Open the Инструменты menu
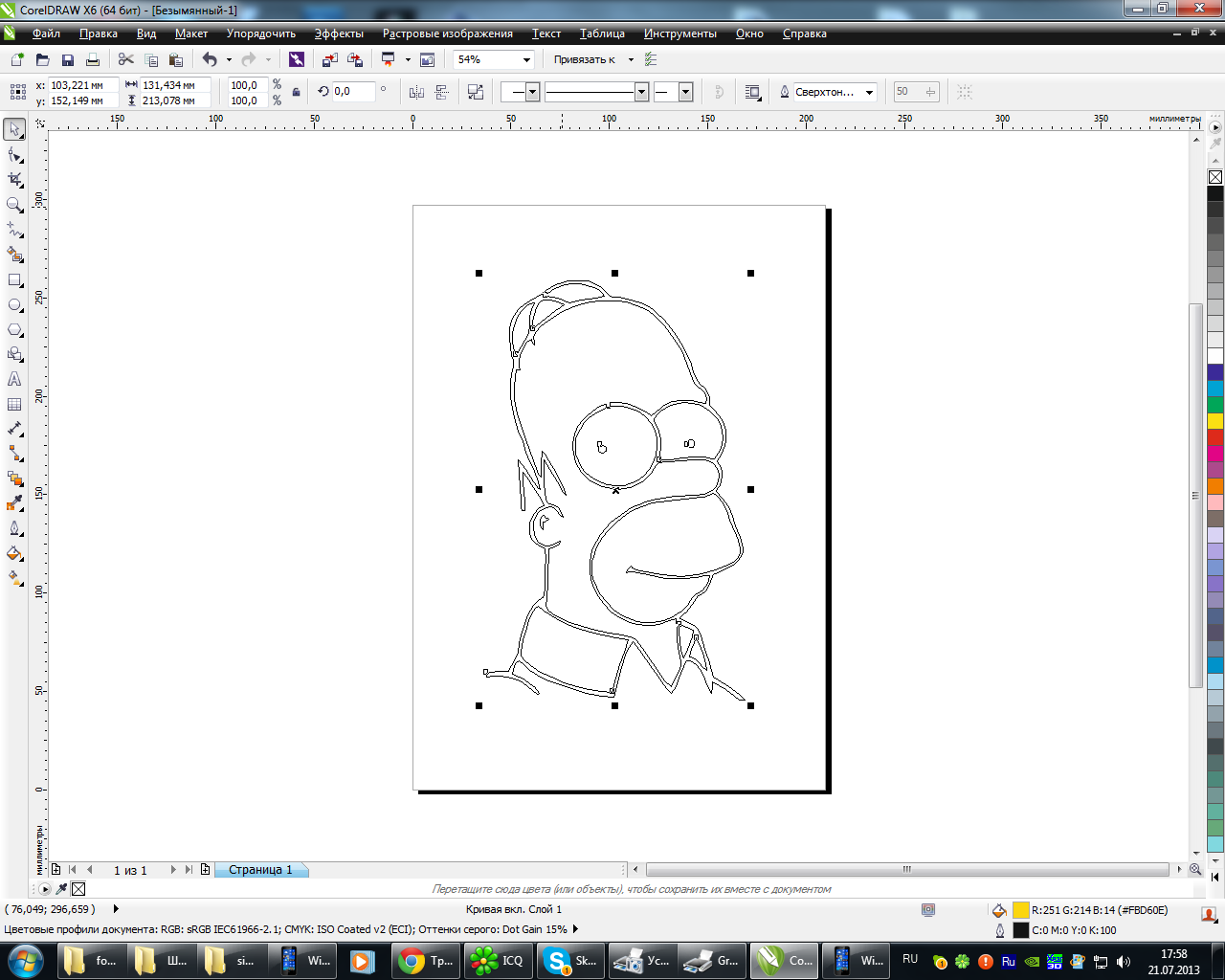This screenshot has width=1225, height=980. (679, 33)
